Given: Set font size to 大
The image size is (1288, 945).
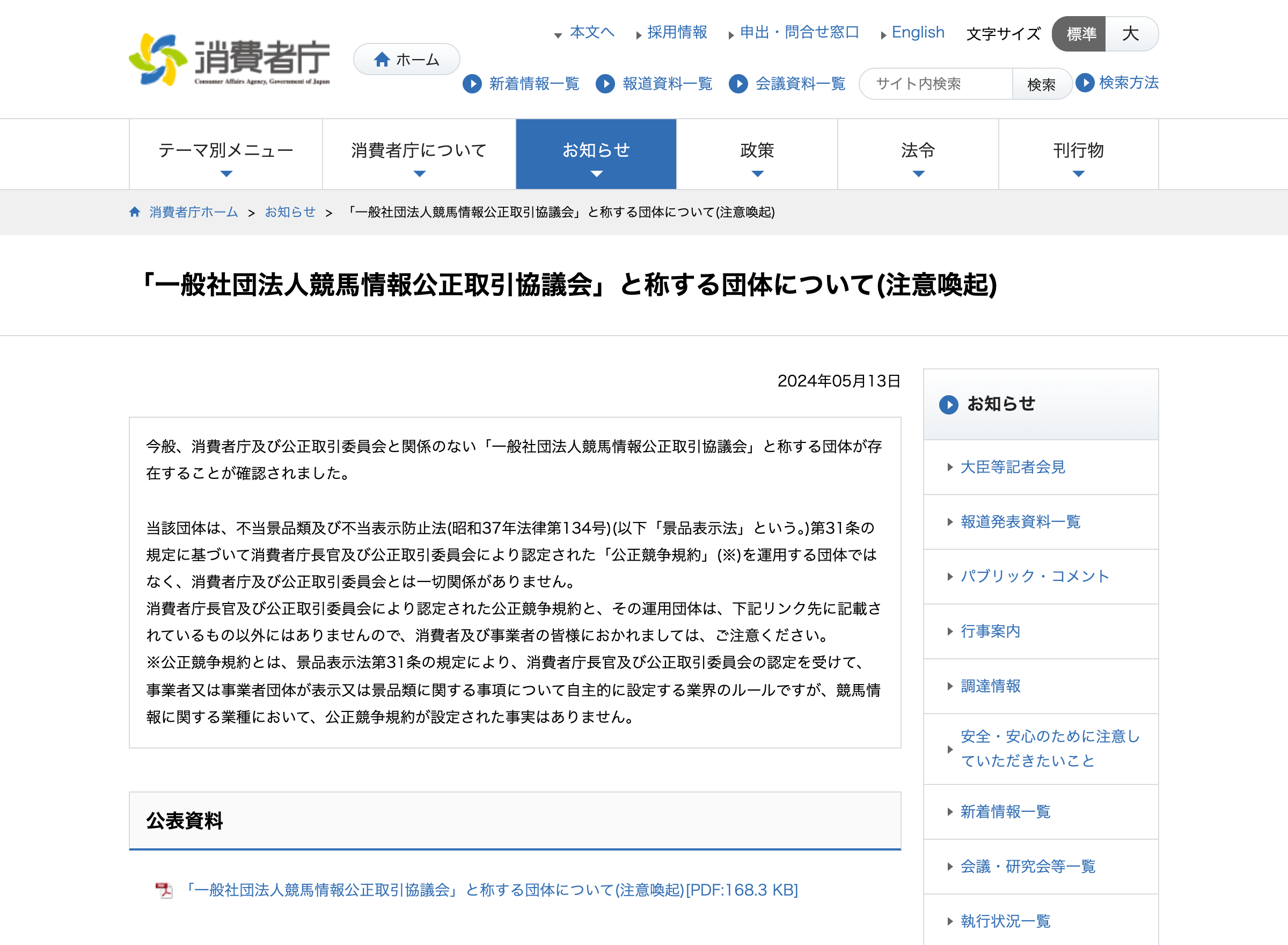Looking at the screenshot, I should (1131, 34).
